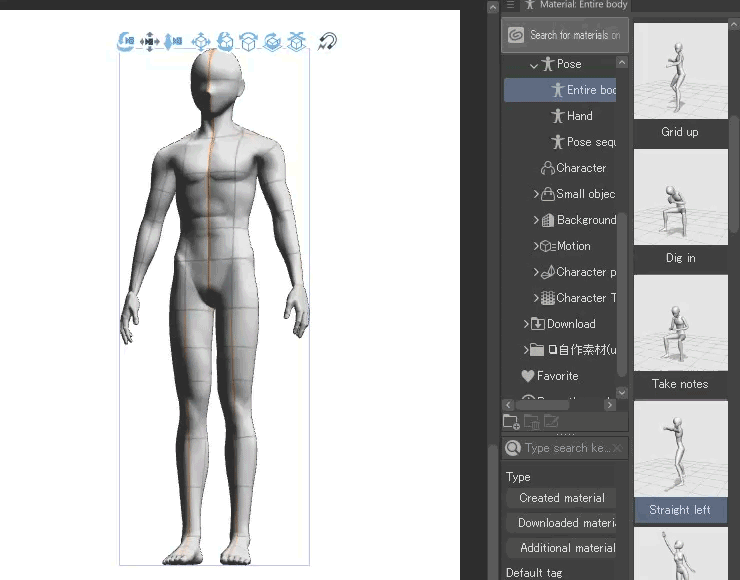Click the free rotate 3D model icon
Image resolution: width=740 pixels, height=580 pixels.
(x=225, y=42)
